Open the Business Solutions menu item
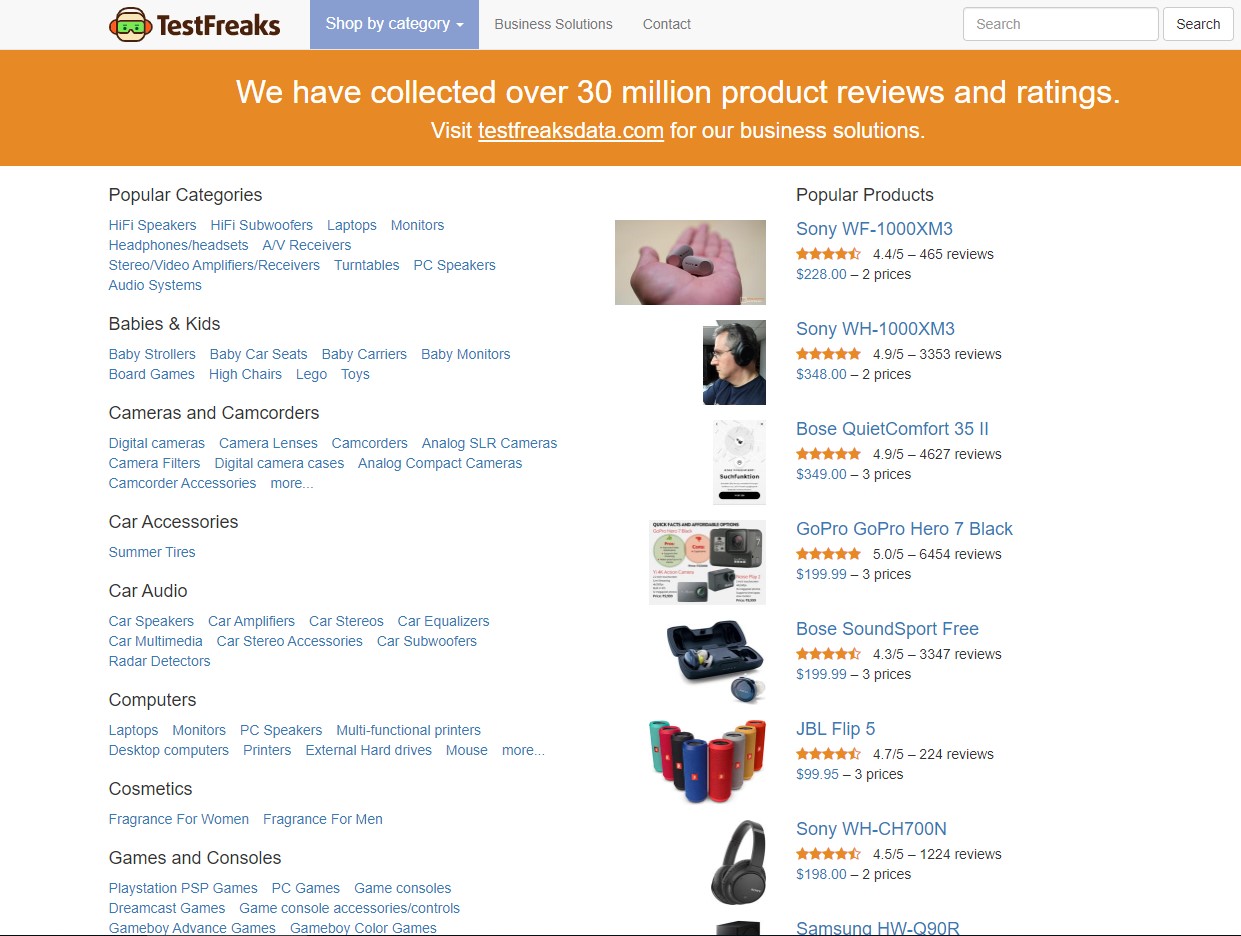Screen dimensions: 1241x936 click(553, 24)
